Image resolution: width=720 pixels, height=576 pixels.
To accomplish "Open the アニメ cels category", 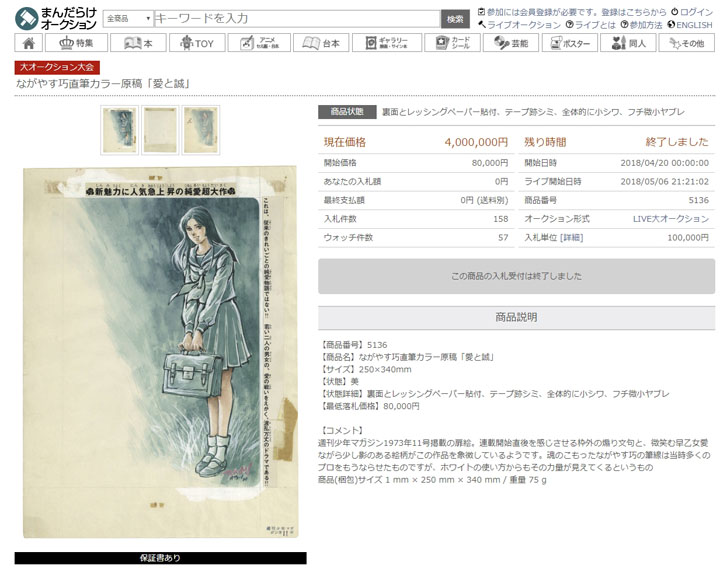I will [x=256, y=43].
